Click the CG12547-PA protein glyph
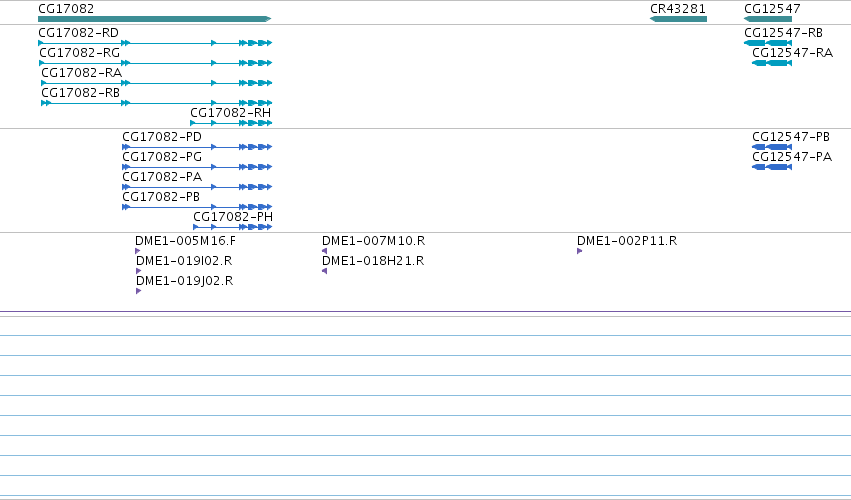This screenshot has height=500, width=851. [772, 167]
